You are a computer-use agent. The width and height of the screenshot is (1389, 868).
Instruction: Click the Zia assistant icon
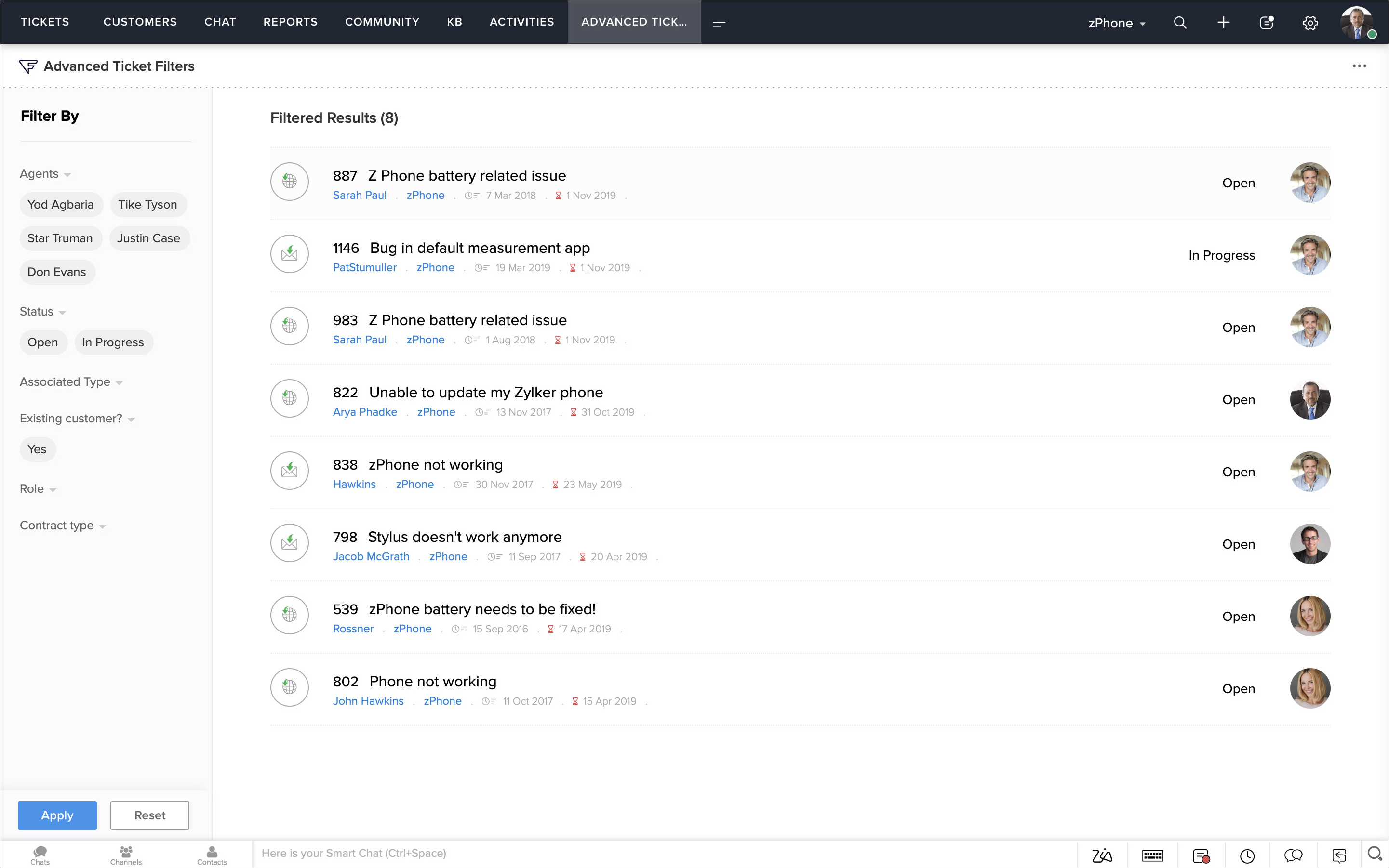tap(1102, 855)
